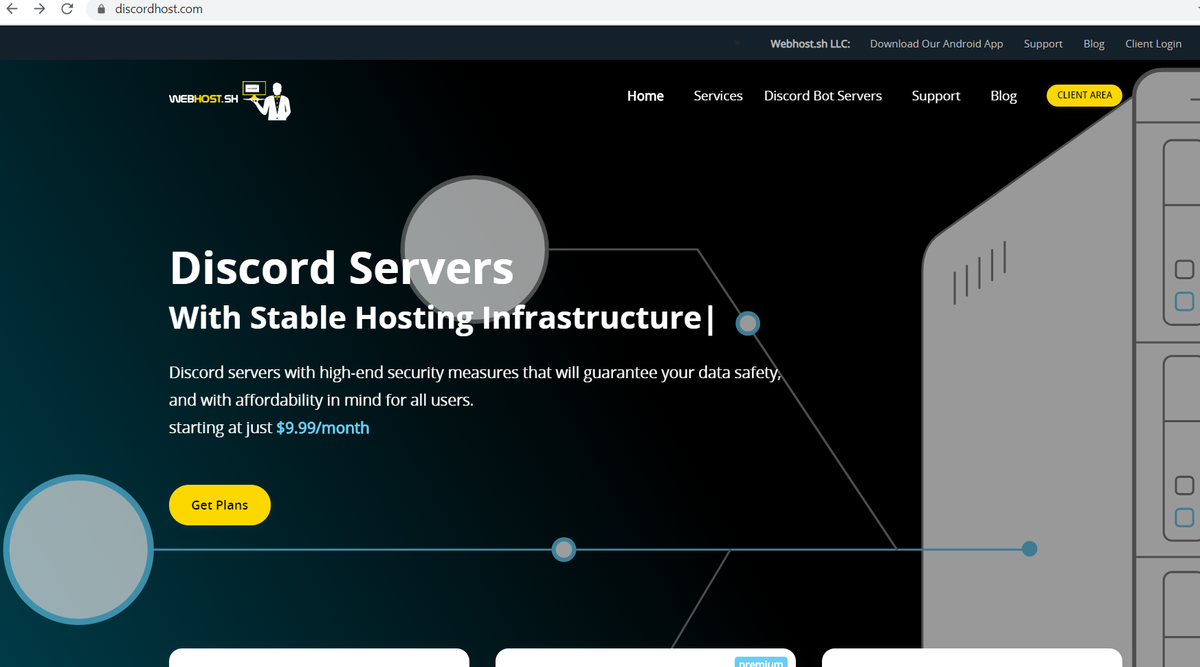The height and width of the screenshot is (667, 1200).
Task: Click the $9.99/month price text
Action: (323, 428)
